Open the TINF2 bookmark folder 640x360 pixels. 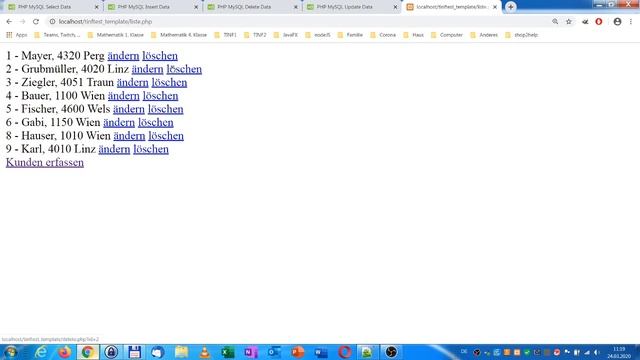[255, 35]
